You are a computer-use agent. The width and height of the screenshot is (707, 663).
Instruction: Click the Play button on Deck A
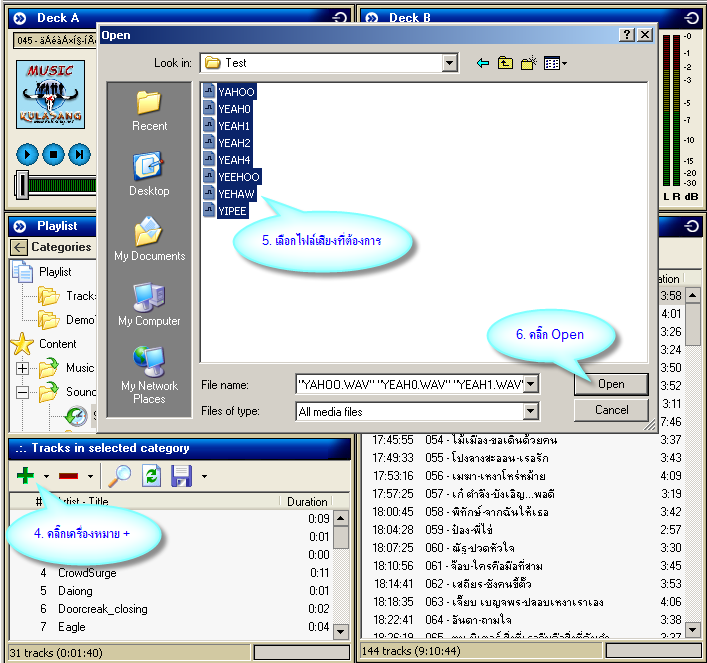pos(27,155)
